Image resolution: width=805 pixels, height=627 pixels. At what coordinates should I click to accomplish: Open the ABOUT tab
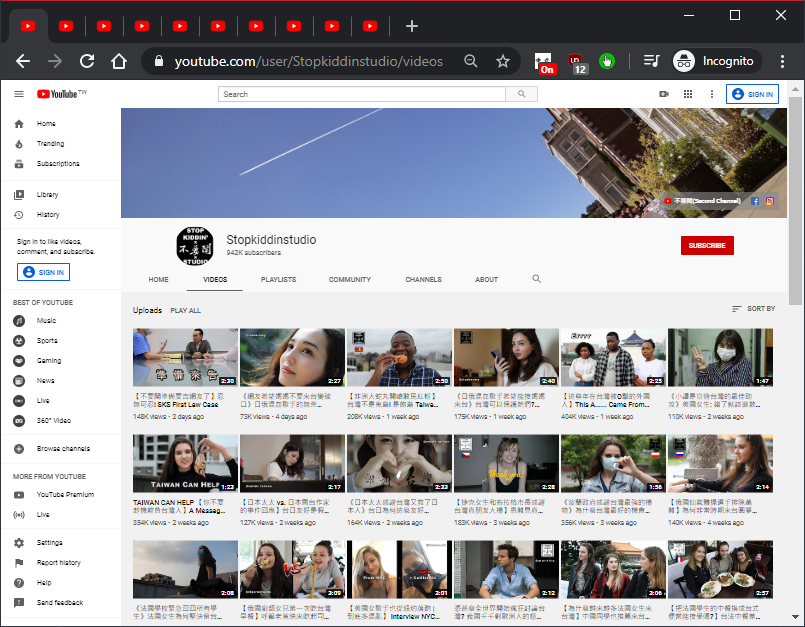pos(486,280)
